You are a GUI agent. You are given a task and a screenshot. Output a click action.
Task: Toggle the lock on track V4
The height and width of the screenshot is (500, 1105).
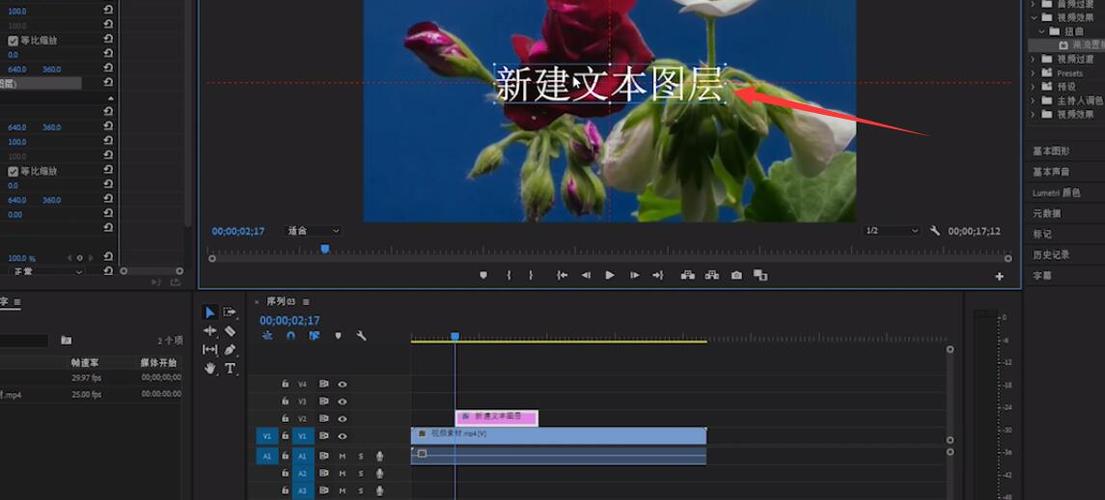[285, 385]
